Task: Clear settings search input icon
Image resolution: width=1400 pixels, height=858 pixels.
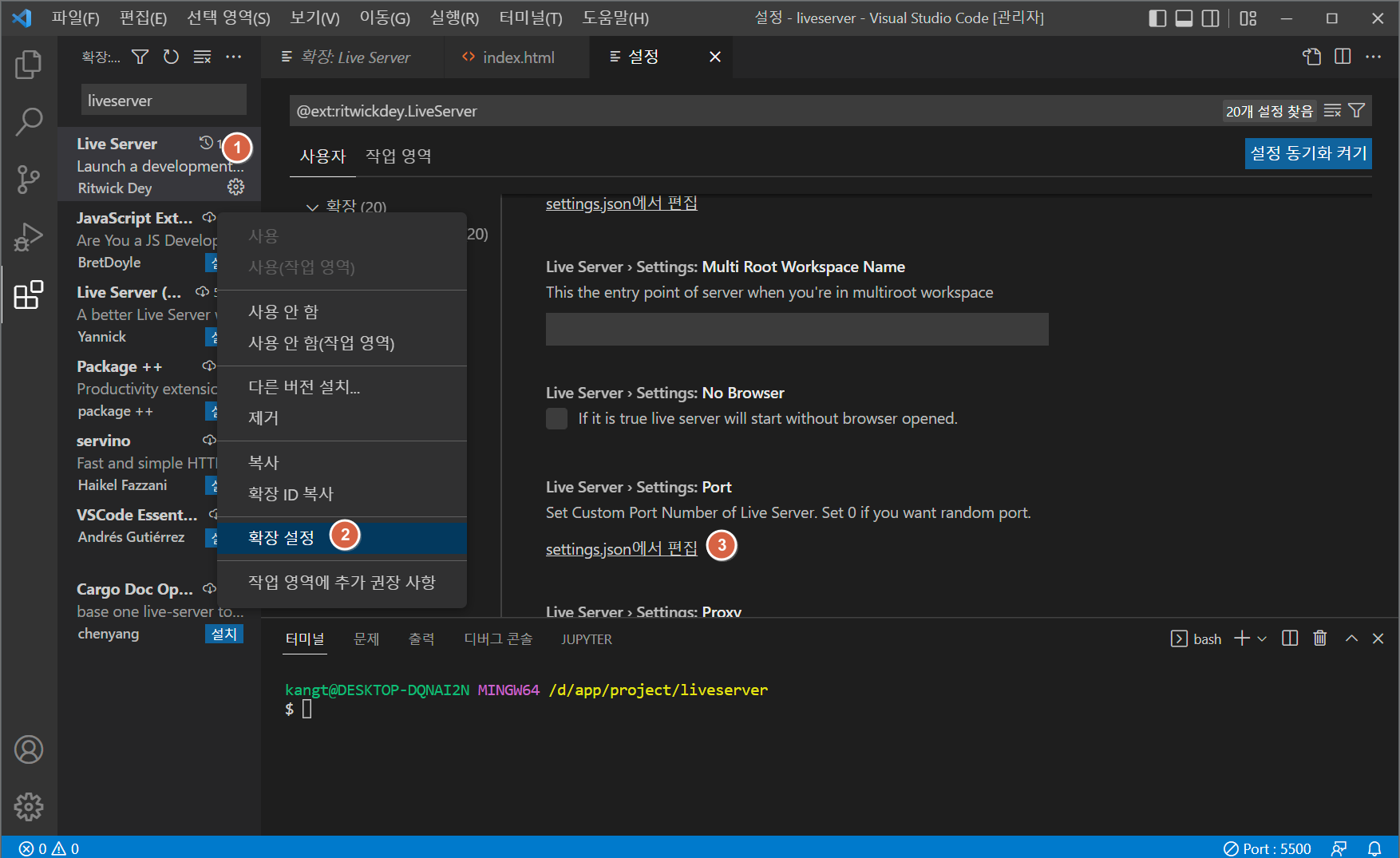Action: coord(1332,111)
